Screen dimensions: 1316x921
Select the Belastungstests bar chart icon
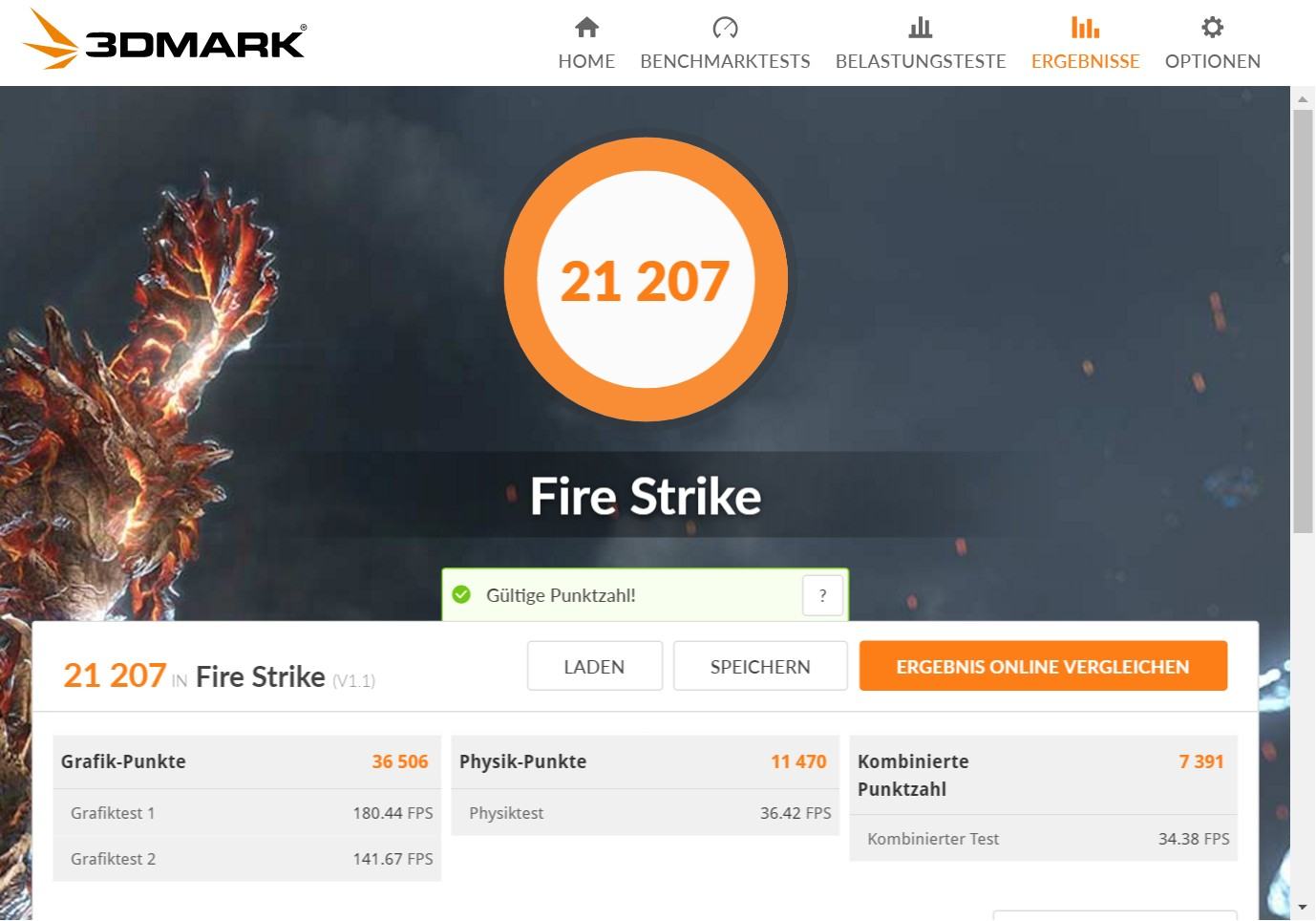921,27
